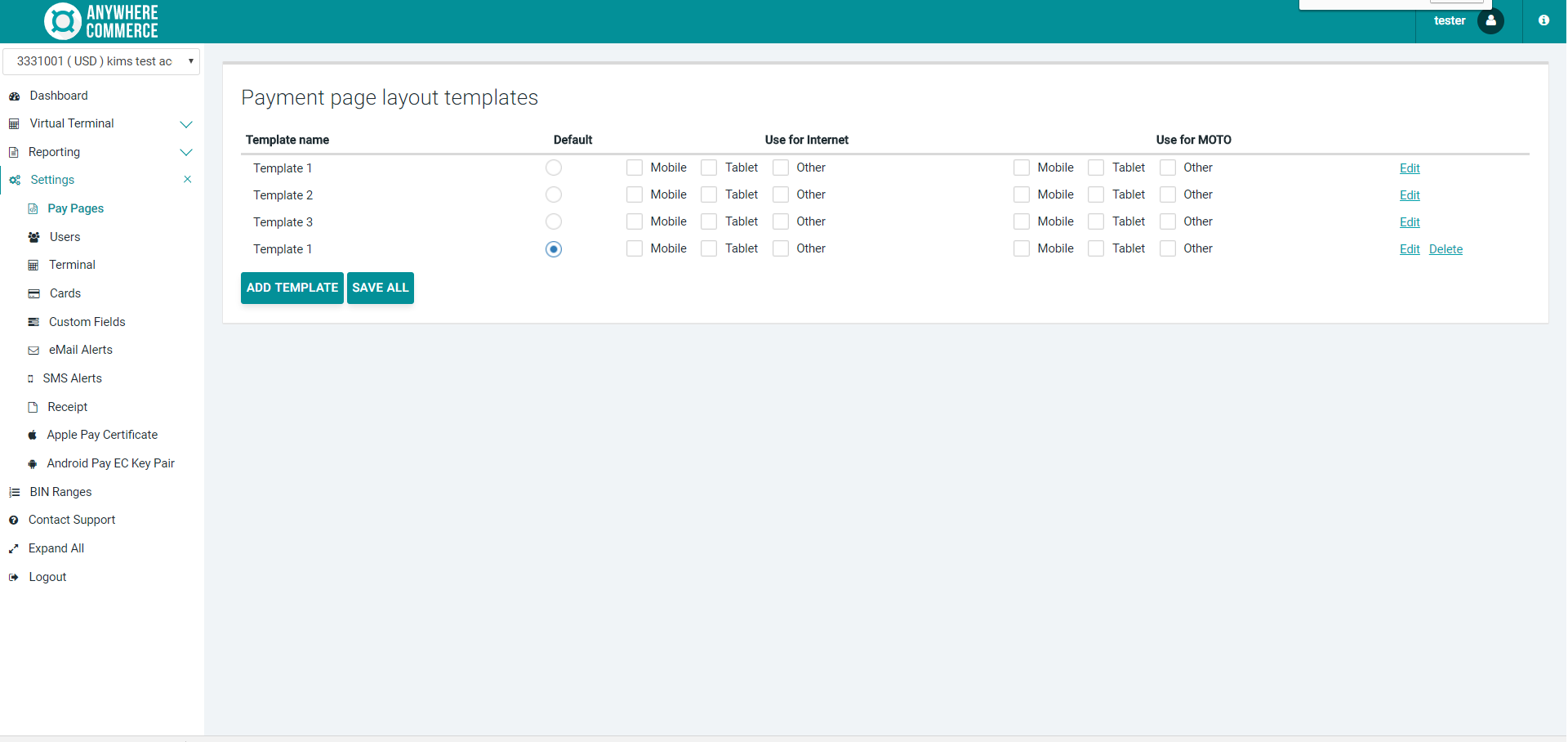The width and height of the screenshot is (1568, 742).
Task: Click the Apple Pay Certificate apple icon
Action: click(x=33, y=436)
